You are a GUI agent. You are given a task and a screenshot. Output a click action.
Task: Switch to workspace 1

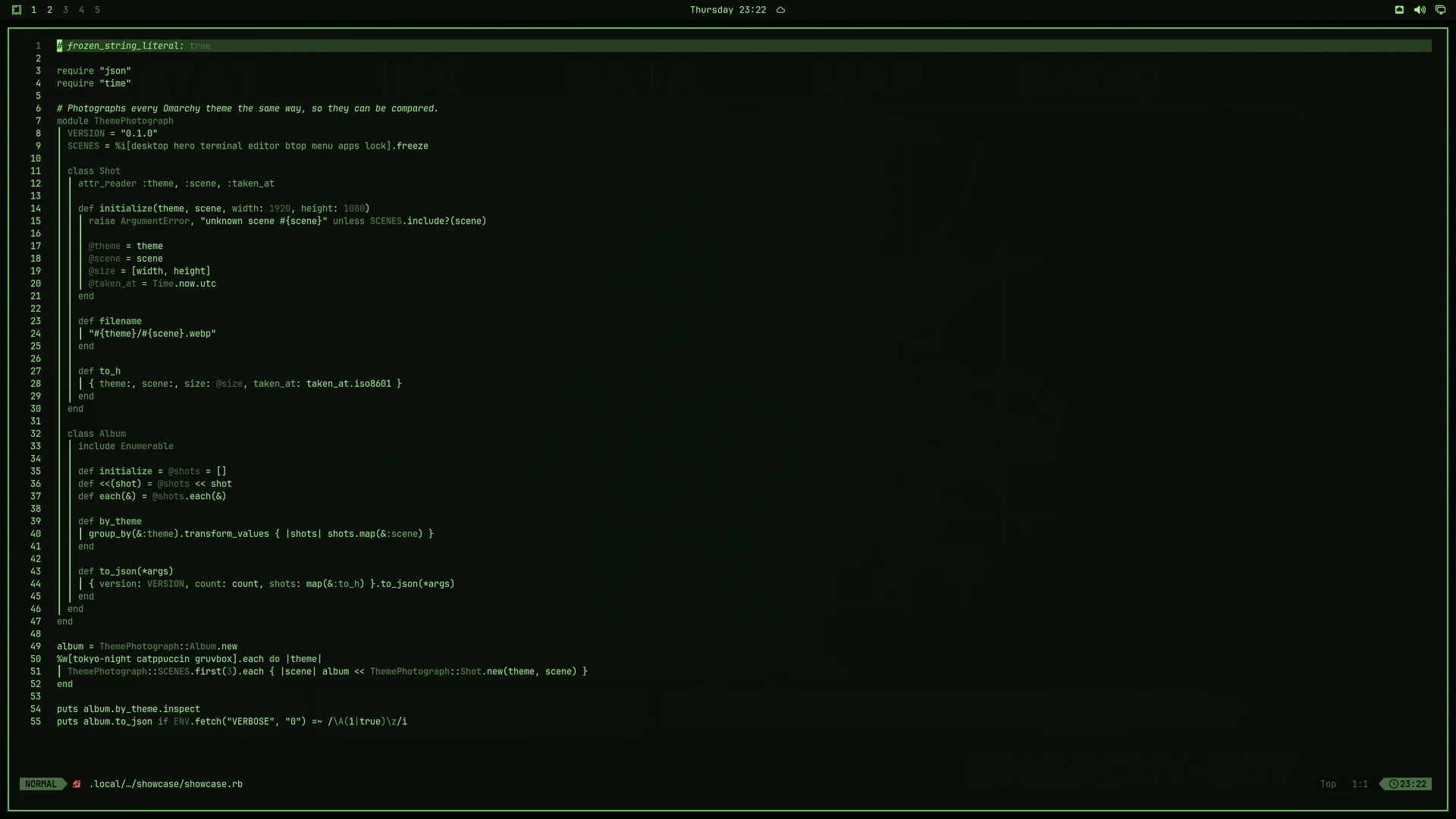33,10
